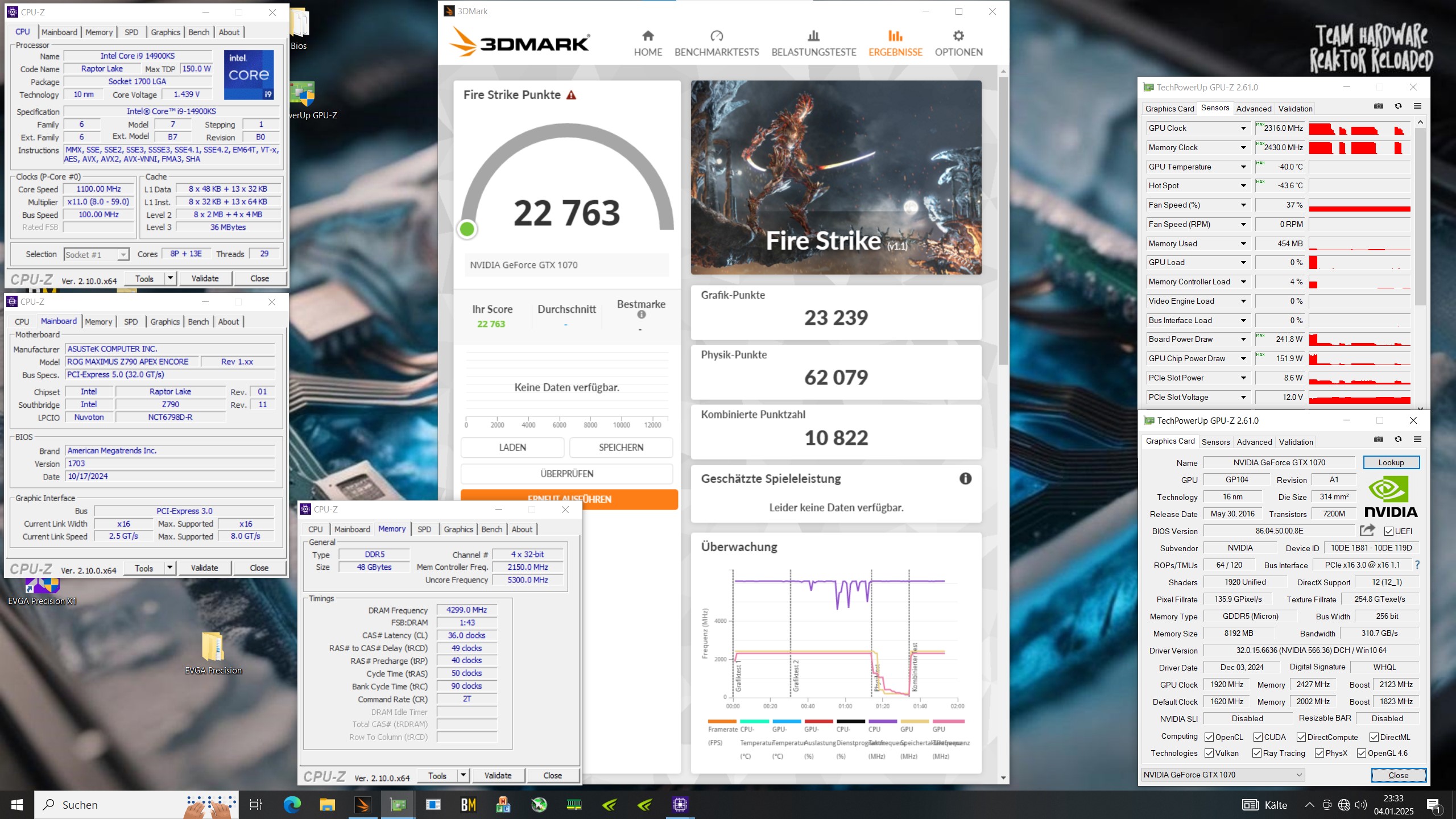
Task: Open BELASTUNGSTESTE section in 3DMark
Action: coord(814,44)
